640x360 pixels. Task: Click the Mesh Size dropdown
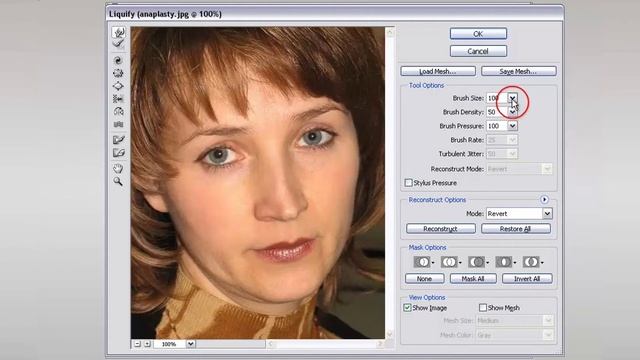click(514, 321)
